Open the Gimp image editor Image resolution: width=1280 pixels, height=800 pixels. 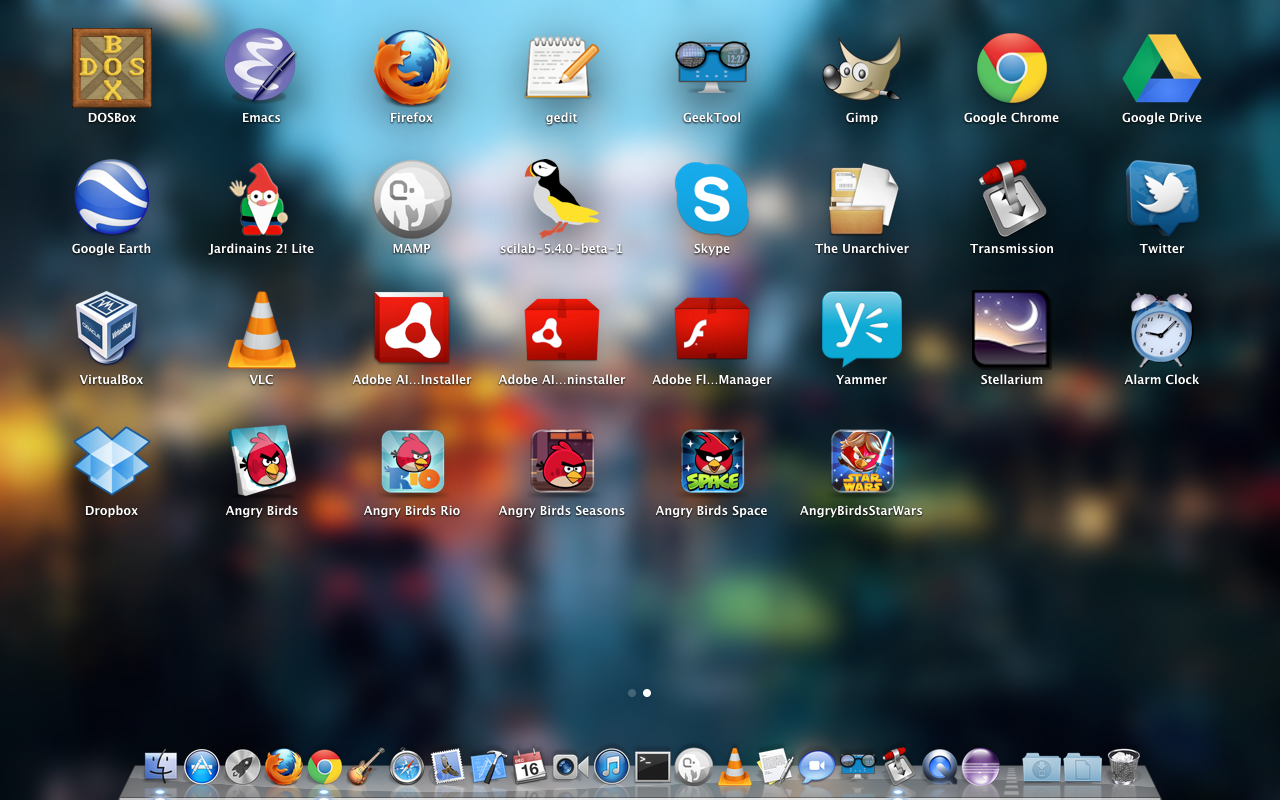click(862, 68)
